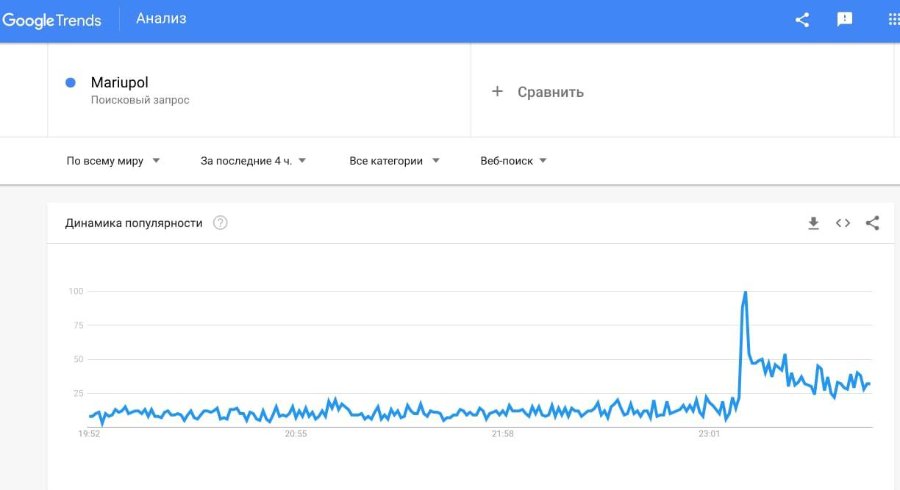900x490 pixels.
Task: Open the Google apps grid
Action: pos(892,19)
